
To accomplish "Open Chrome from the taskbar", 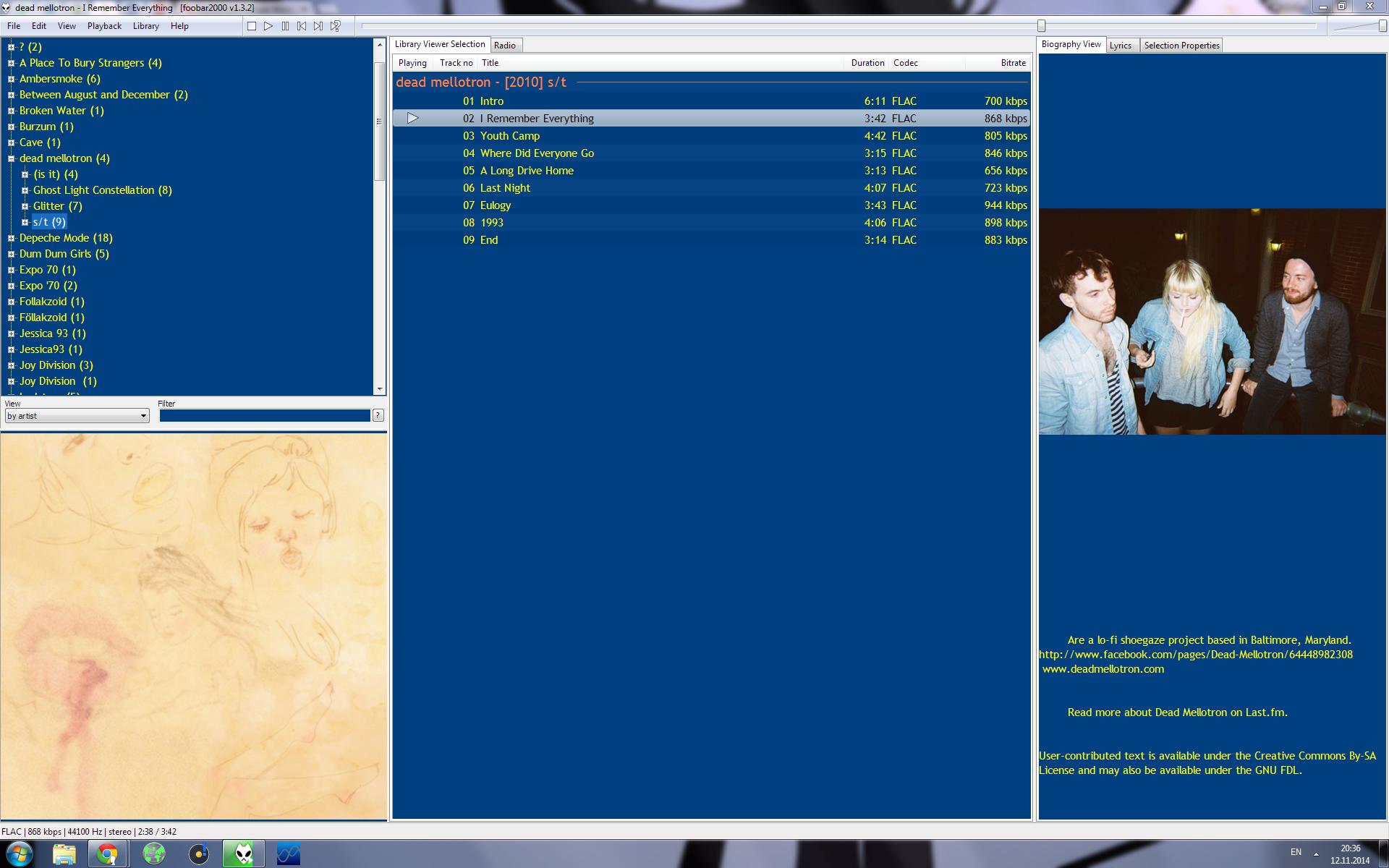I will click(x=108, y=854).
